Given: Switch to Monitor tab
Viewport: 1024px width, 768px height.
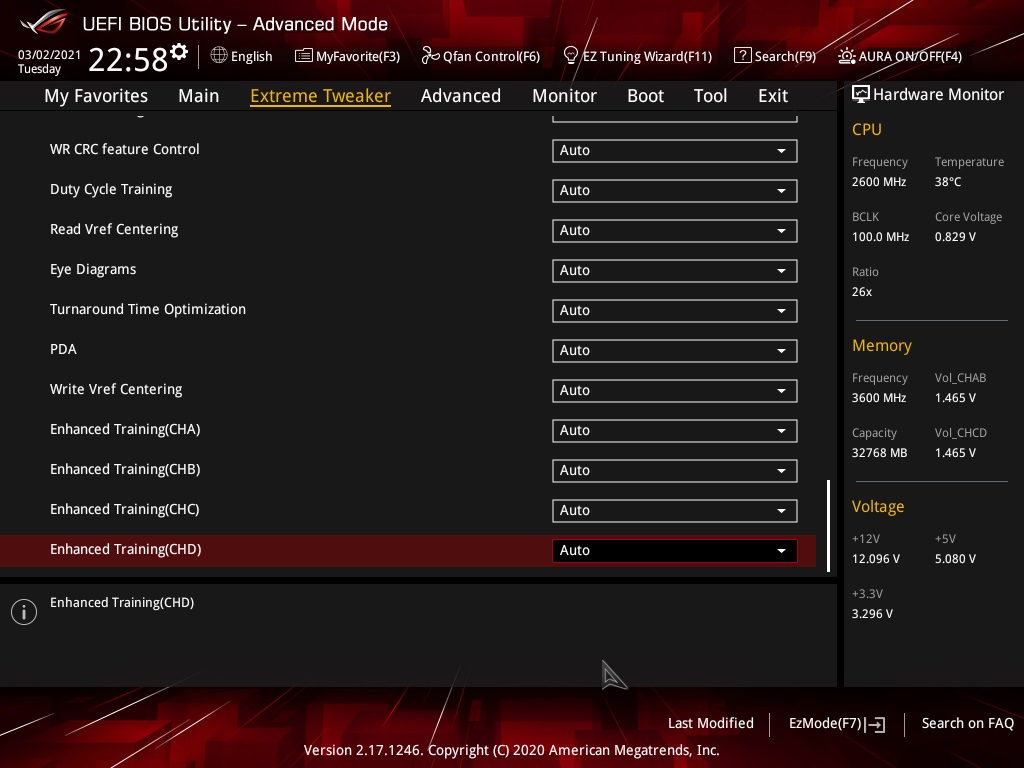Looking at the screenshot, I should (x=564, y=96).
